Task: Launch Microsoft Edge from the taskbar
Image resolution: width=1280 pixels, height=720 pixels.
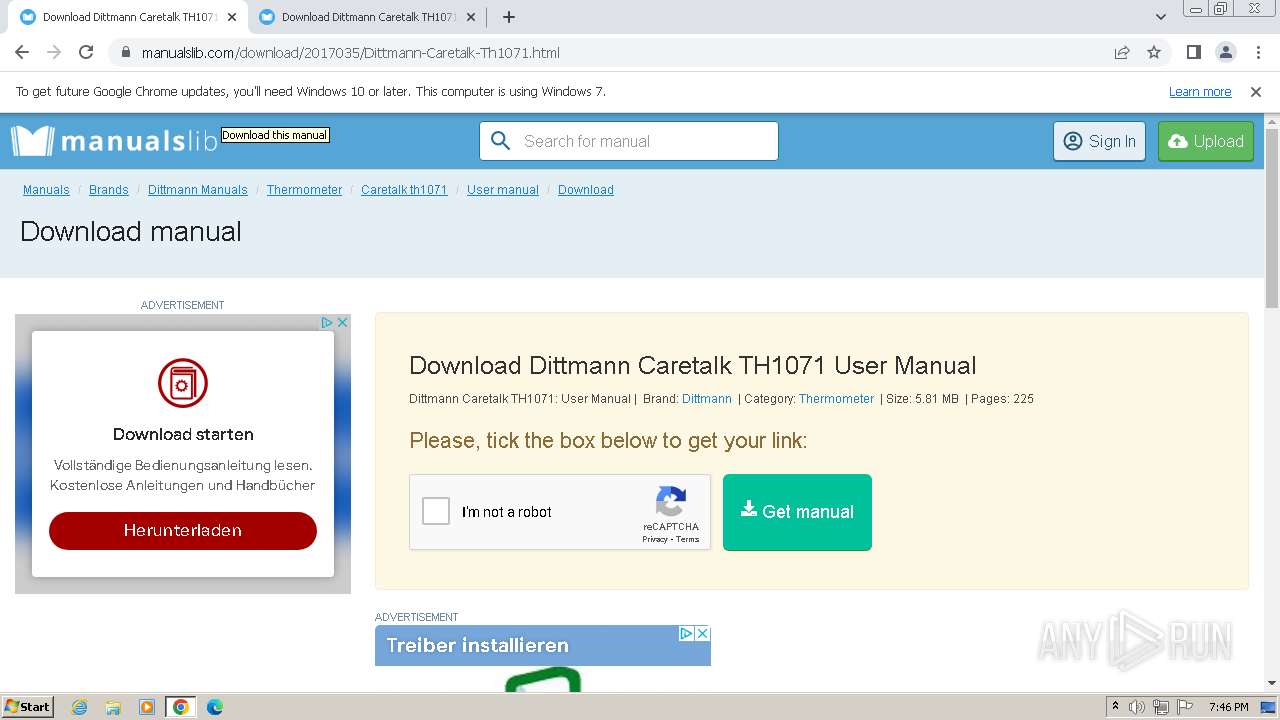Action: click(x=215, y=707)
